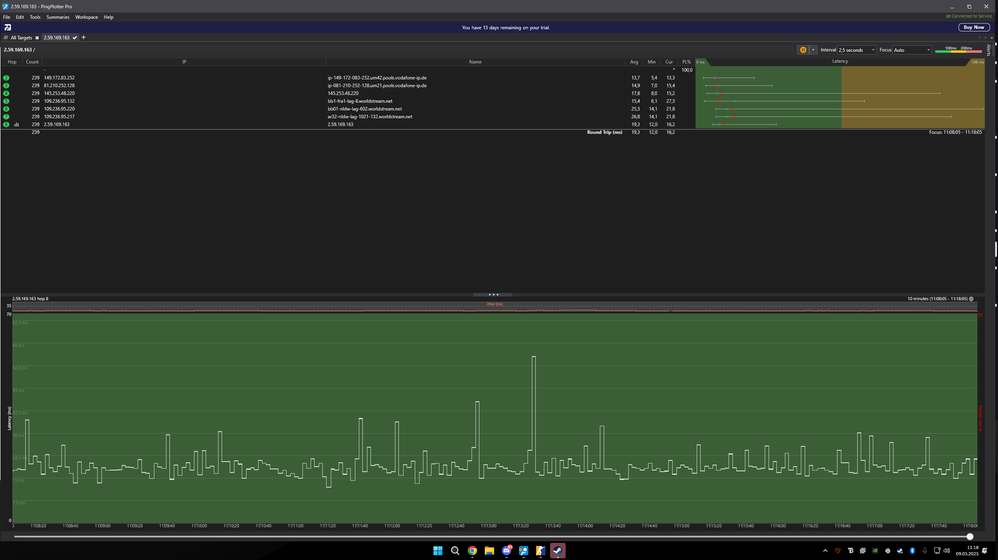
Task: Toggle graph for final hop 2.59.169.163 bar icon
Action: (16, 125)
